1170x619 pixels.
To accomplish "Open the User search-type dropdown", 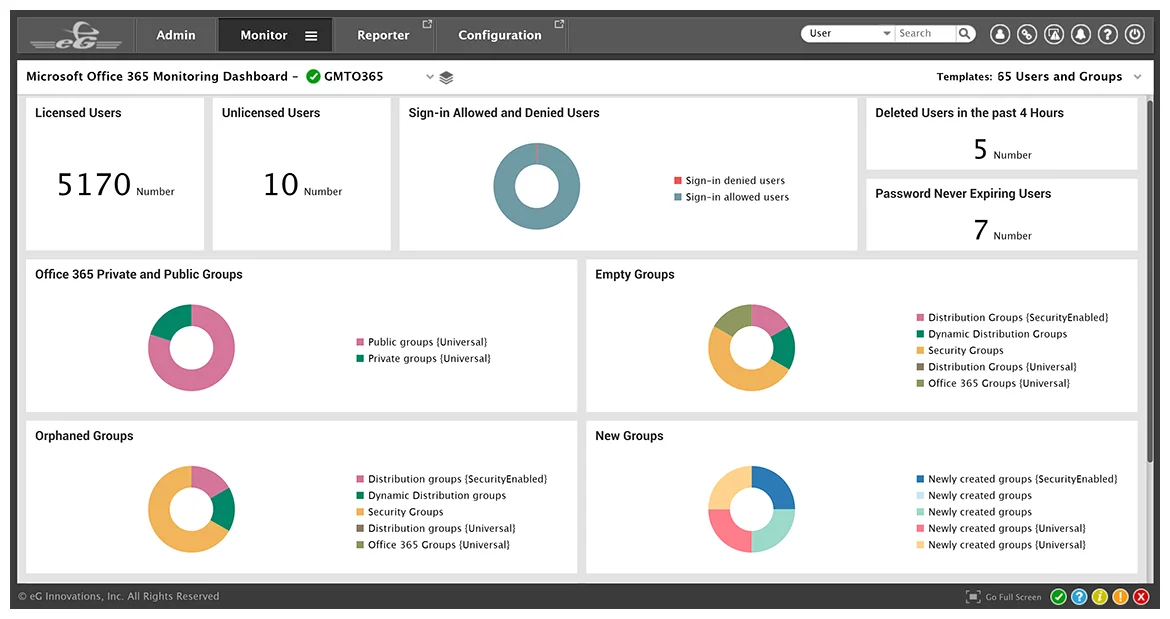I will (x=848, y=34).
